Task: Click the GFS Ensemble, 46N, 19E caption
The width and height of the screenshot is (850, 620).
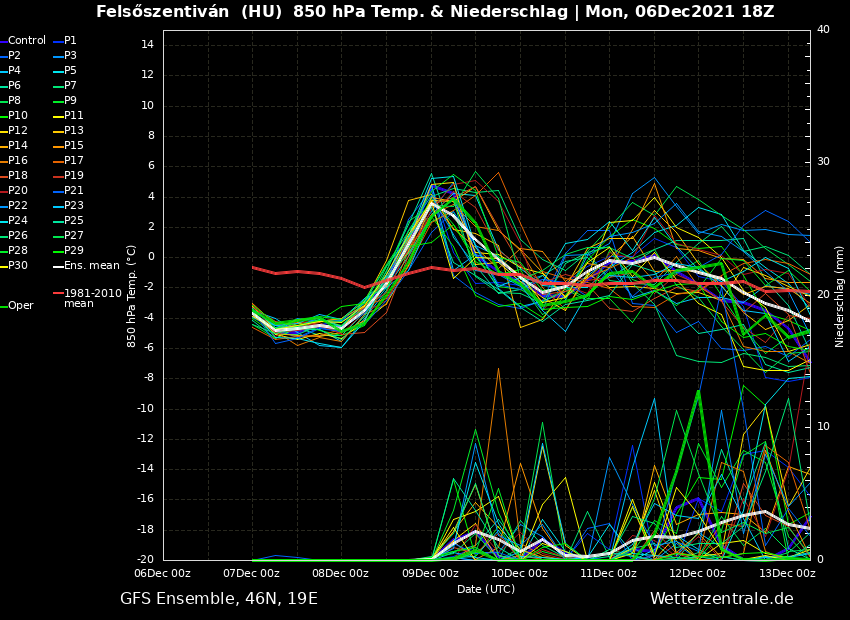Action: tap(218, 599)
